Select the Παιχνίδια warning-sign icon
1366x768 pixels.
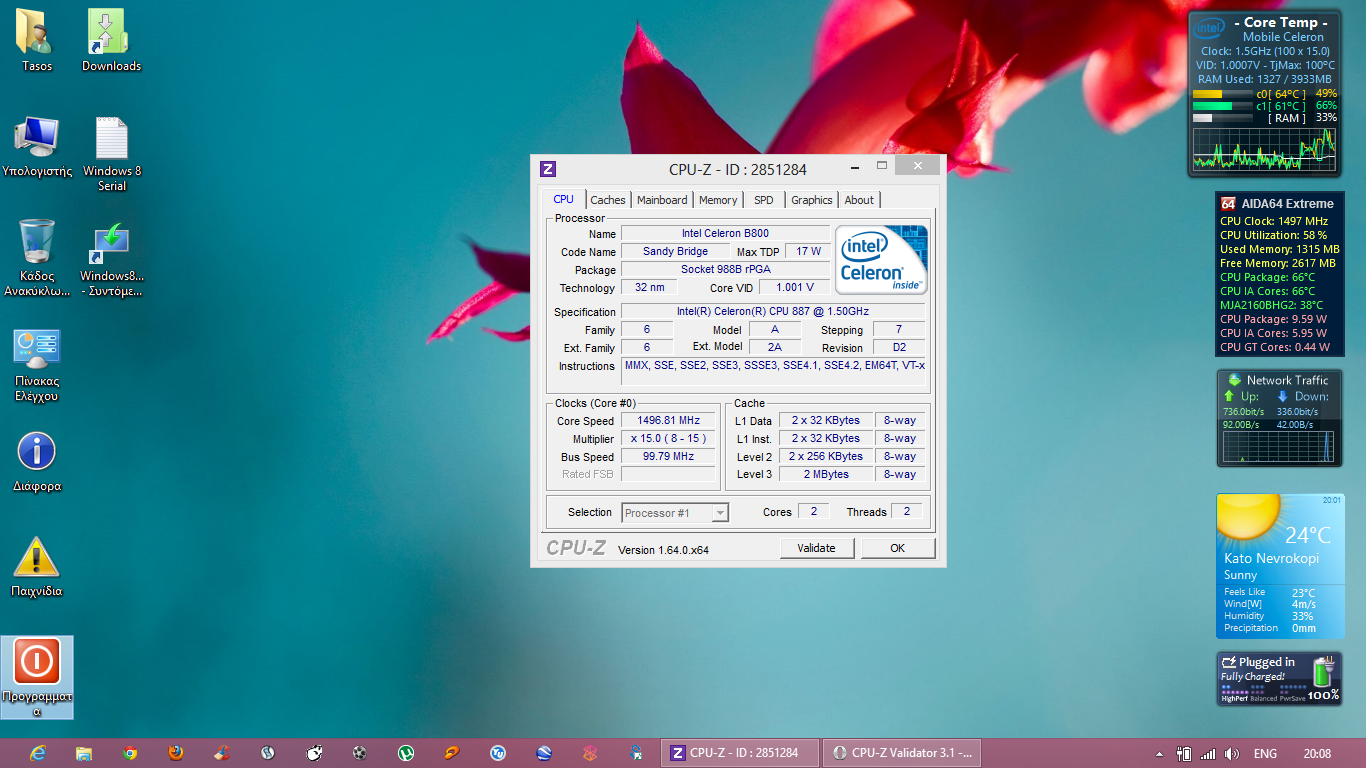point(37,567)
